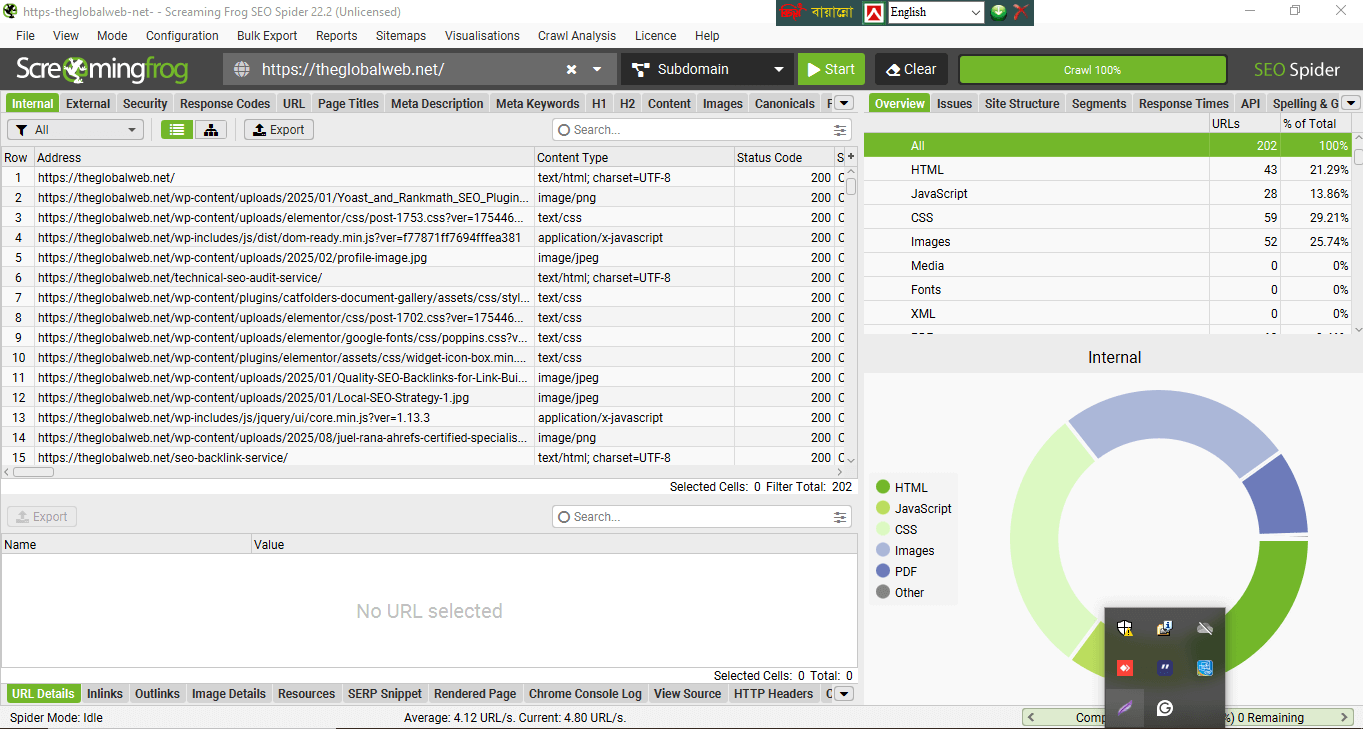This screenshot has height=729, width=1363.
Task: Open the All filter dropdown
Action: pyautogui.click(x=76, y=129)
